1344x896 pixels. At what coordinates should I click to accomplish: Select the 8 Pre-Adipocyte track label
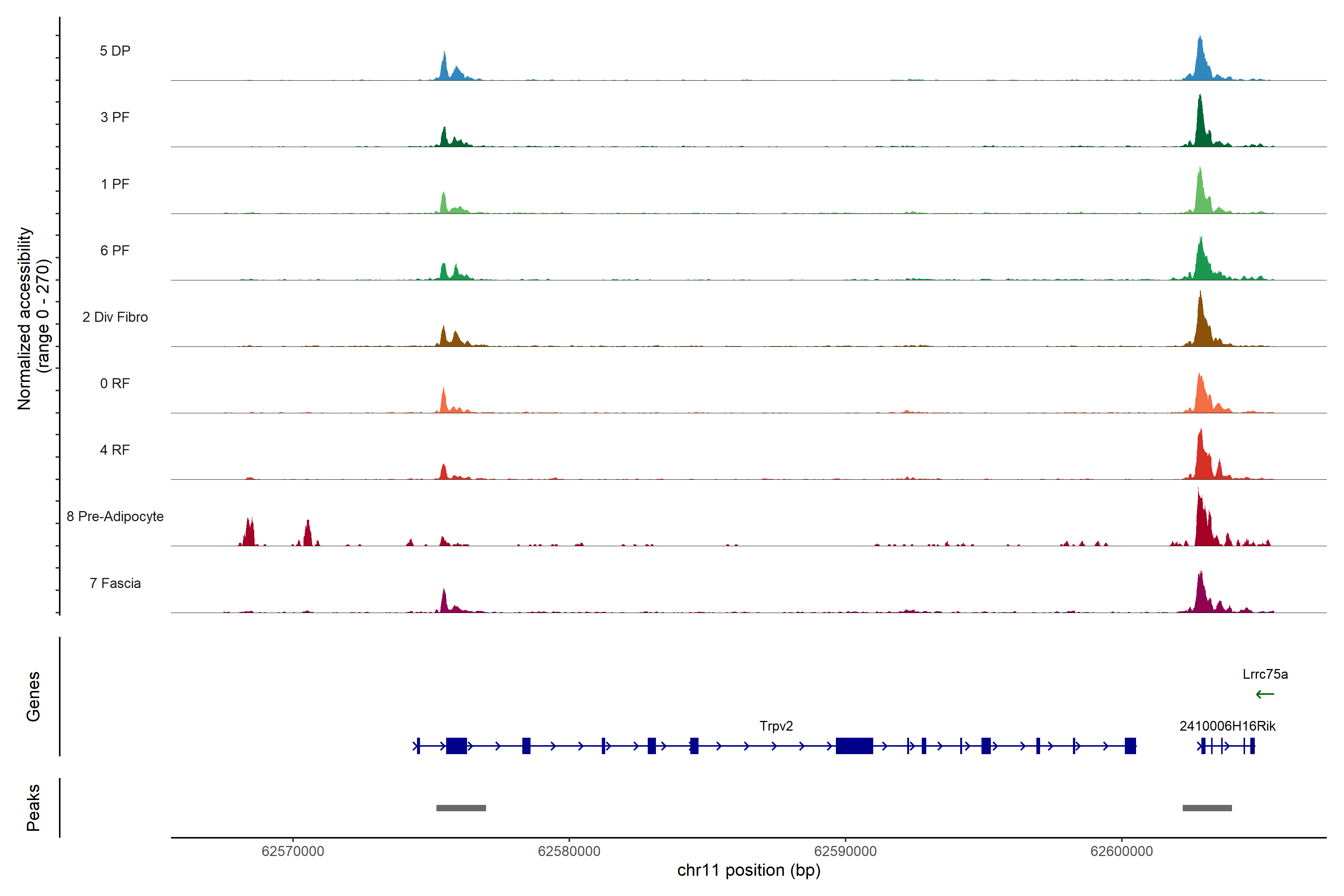coord(115,517)
